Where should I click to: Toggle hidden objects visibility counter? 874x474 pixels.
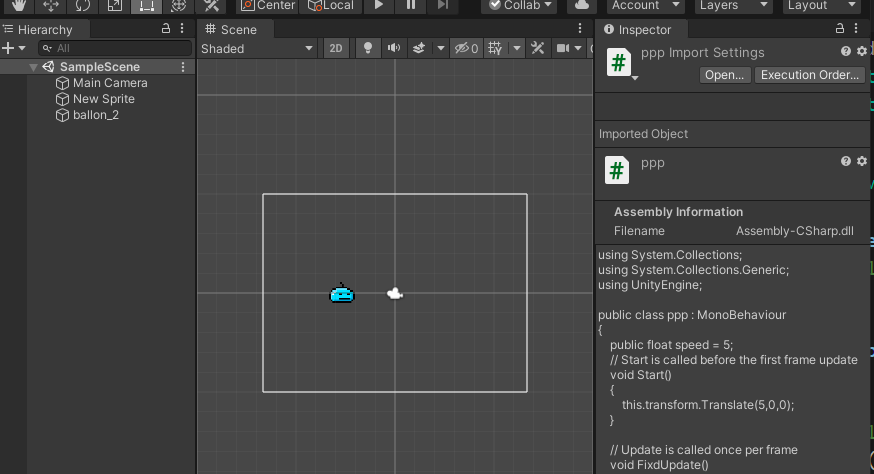coord(466,48)
